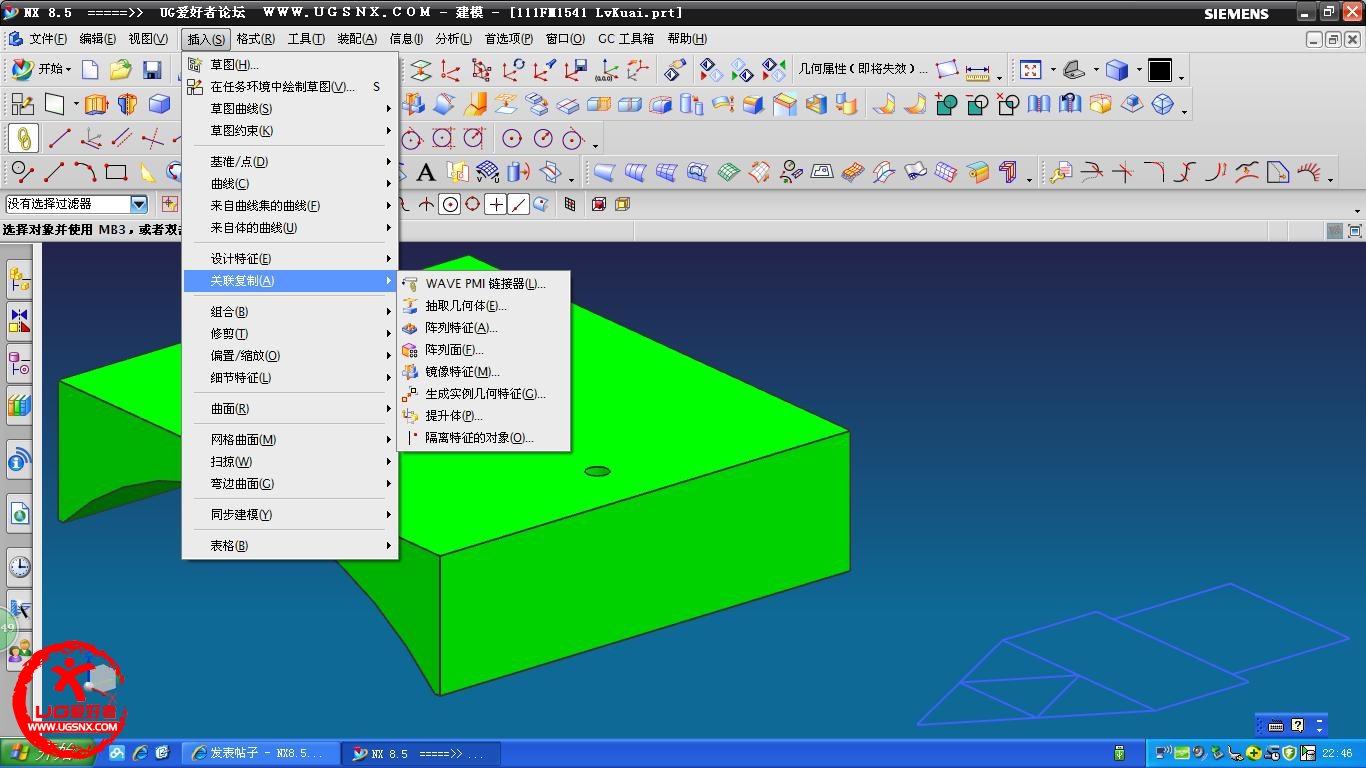Choose 镜像特征(M) from the submenu
Viewport: 1366px width, 768px height.
pyautogui.click(x=484, y=372)
